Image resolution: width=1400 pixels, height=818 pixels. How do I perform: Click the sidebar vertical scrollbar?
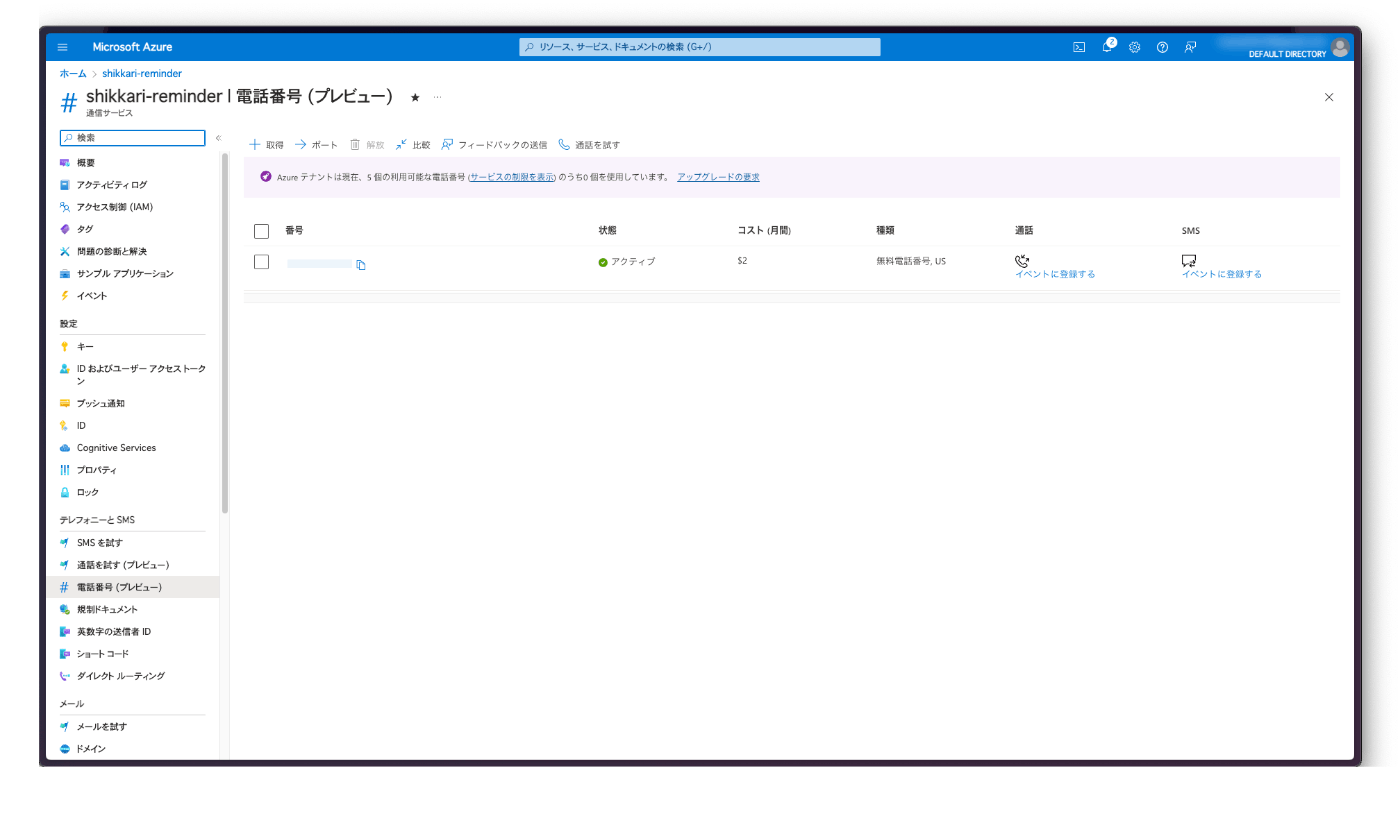coord(225,333)
